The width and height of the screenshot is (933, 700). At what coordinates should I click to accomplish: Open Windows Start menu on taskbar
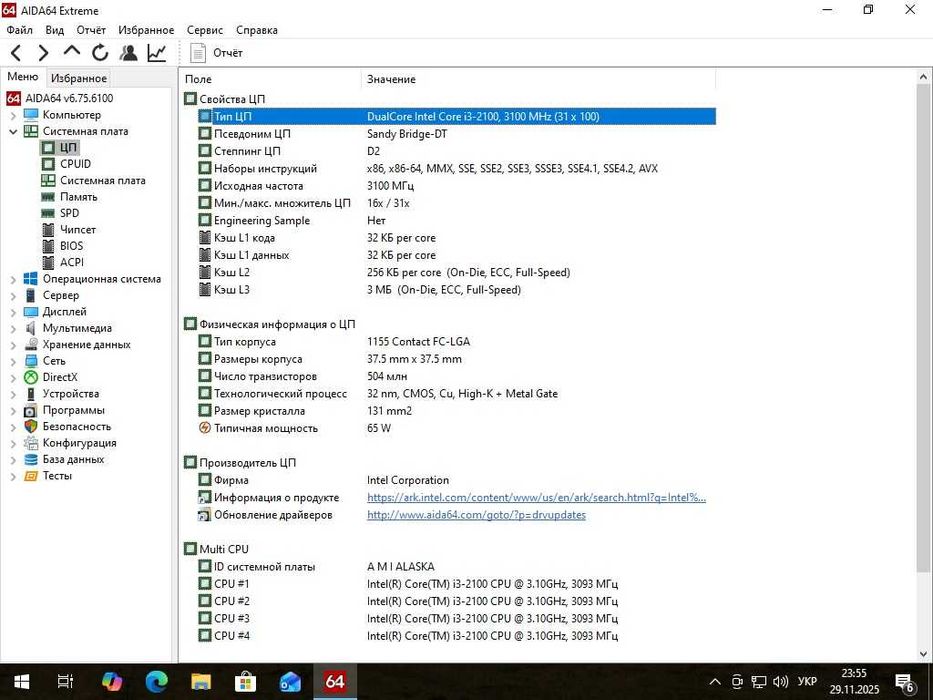pyautogui.click(x=21, y=682)
